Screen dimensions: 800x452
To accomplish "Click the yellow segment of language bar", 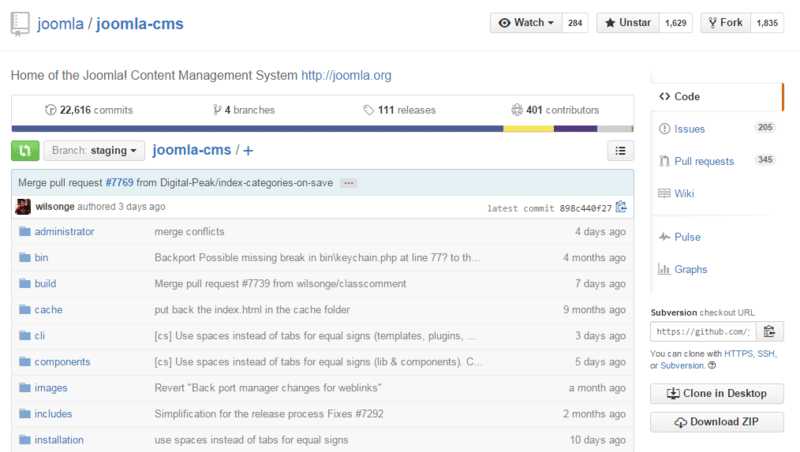I will 529,129.
